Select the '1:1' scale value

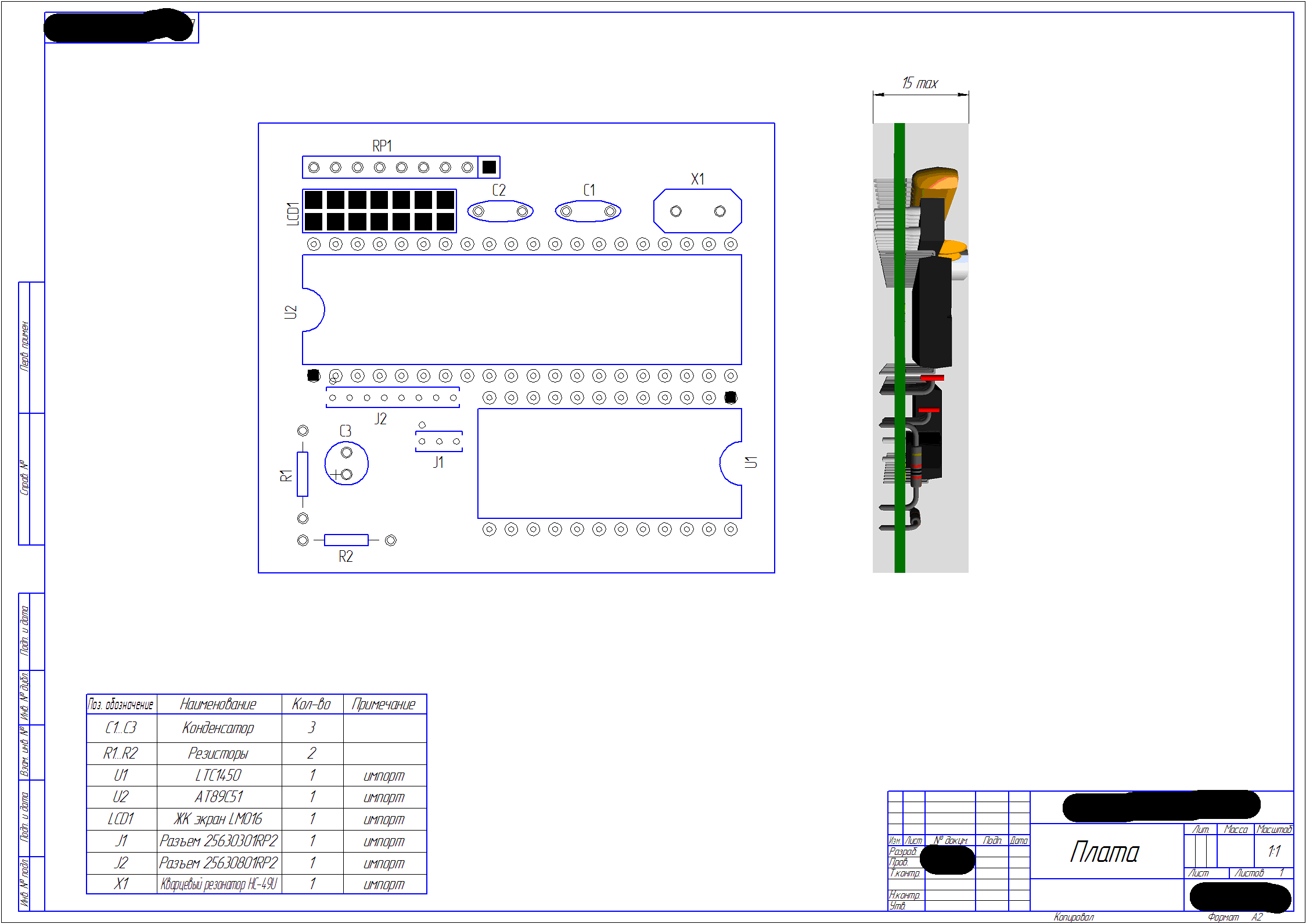(1275, 851)
